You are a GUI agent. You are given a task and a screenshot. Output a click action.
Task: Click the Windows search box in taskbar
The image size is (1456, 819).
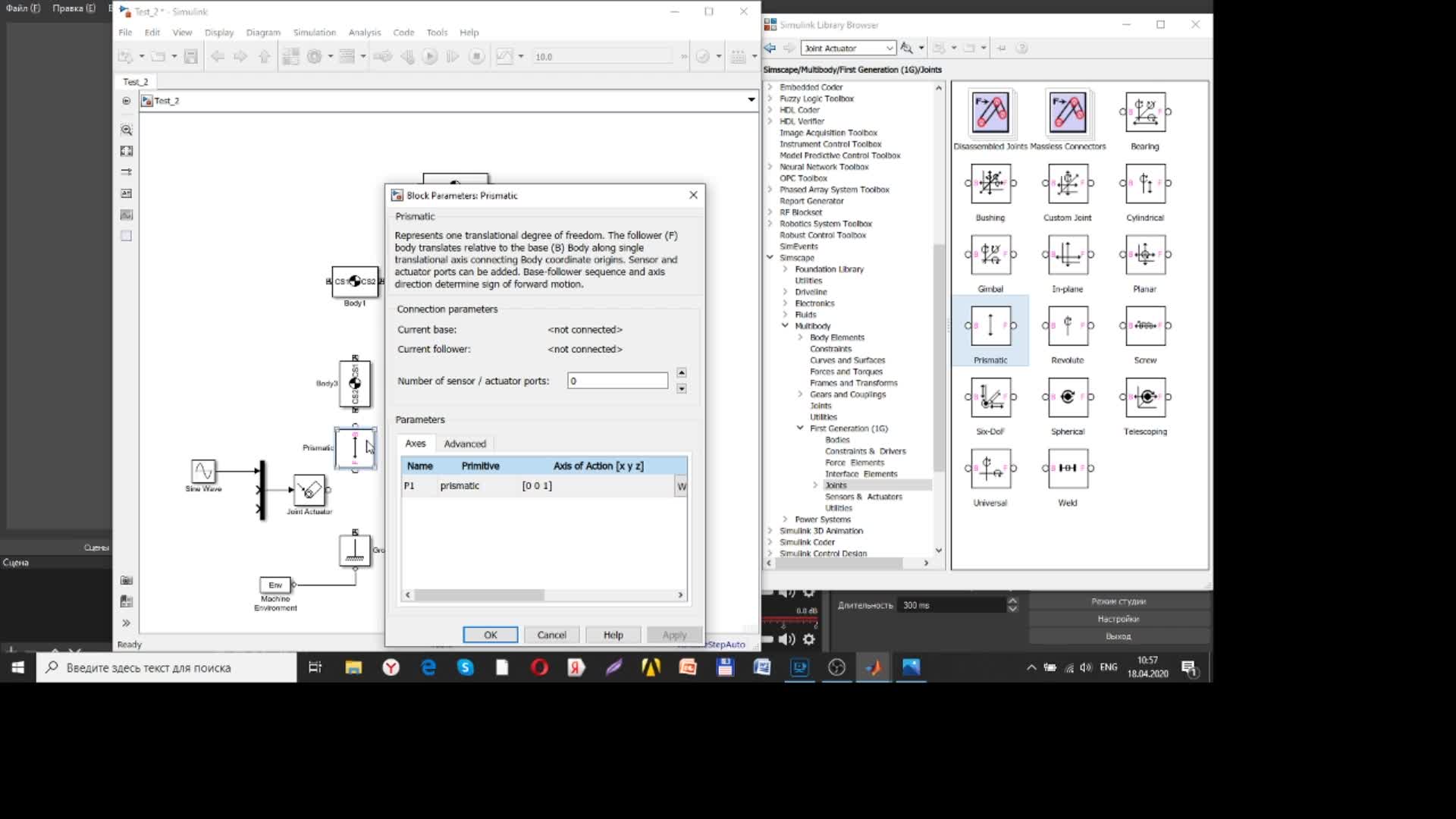click(x=167, y=667)
